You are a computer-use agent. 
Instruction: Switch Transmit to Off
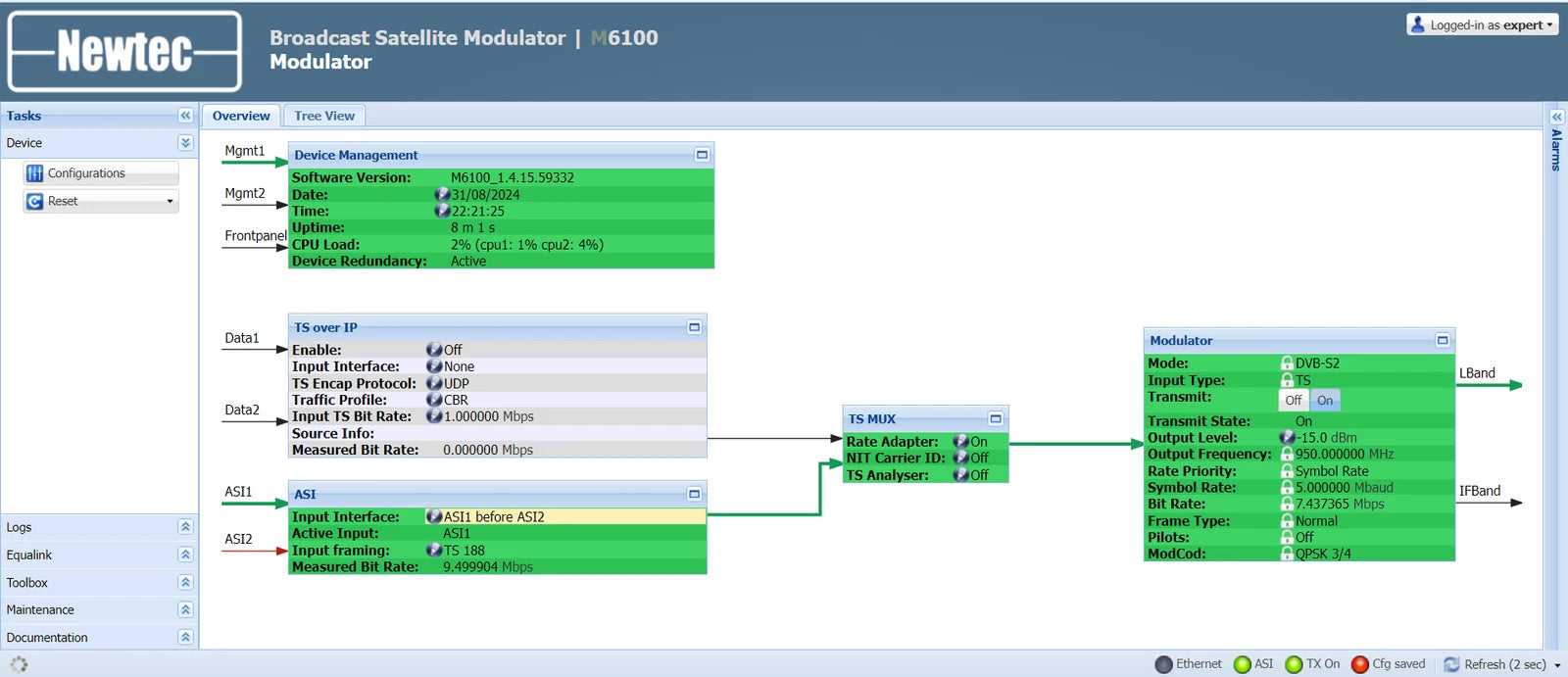[1294, 400]
